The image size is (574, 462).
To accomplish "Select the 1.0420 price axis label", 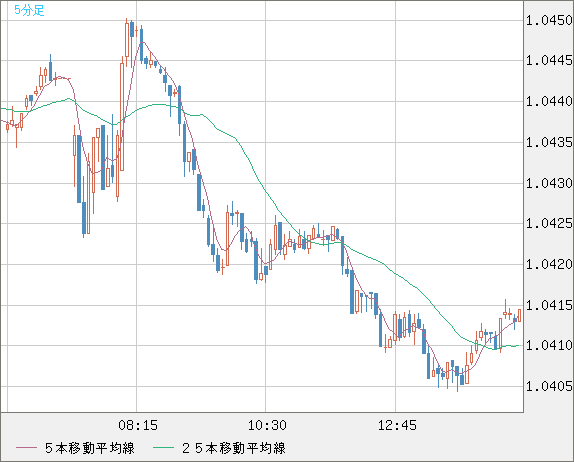I will (549, 264).
